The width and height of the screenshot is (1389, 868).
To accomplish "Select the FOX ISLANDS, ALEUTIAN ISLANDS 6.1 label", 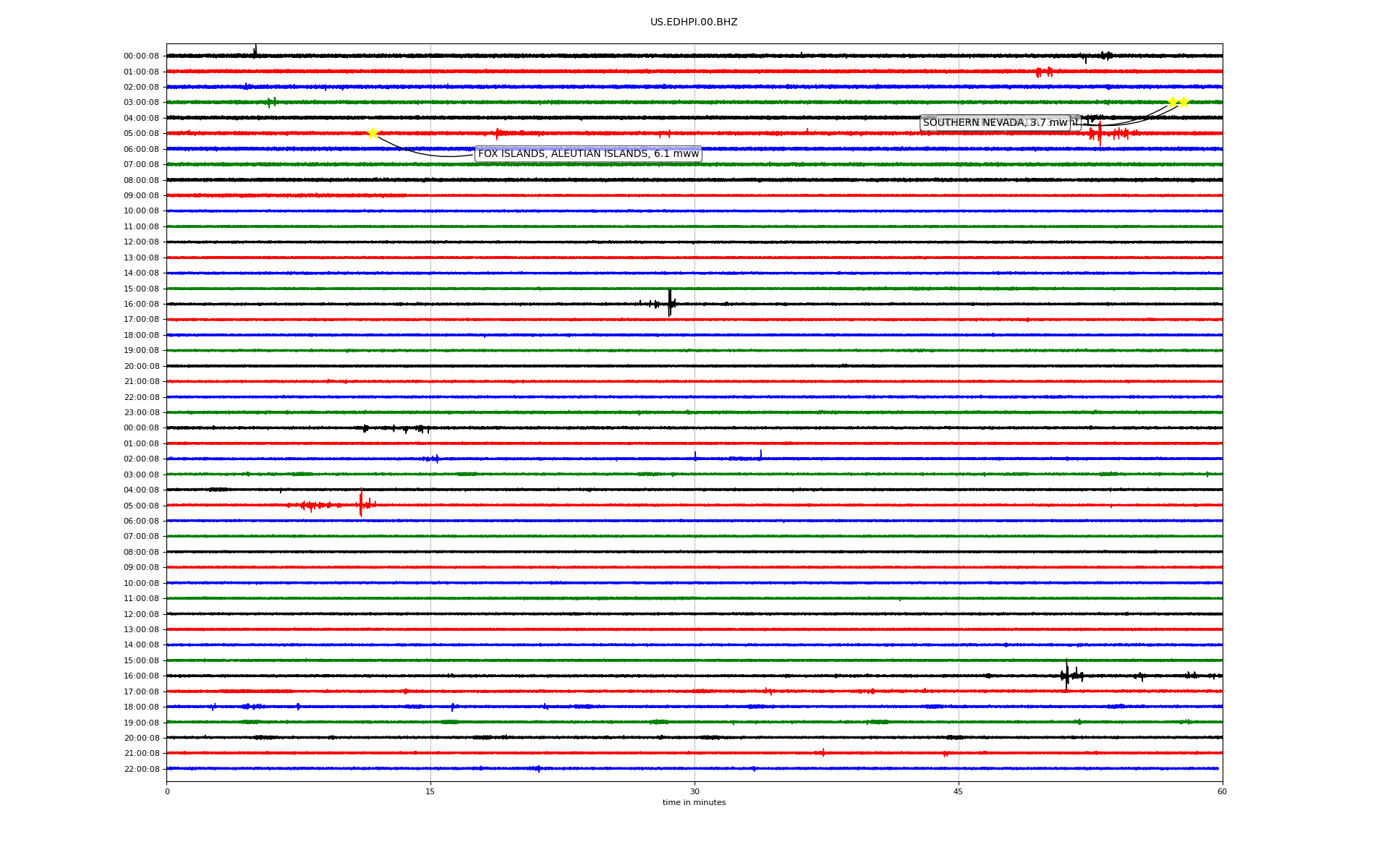I will coord(587,154).
